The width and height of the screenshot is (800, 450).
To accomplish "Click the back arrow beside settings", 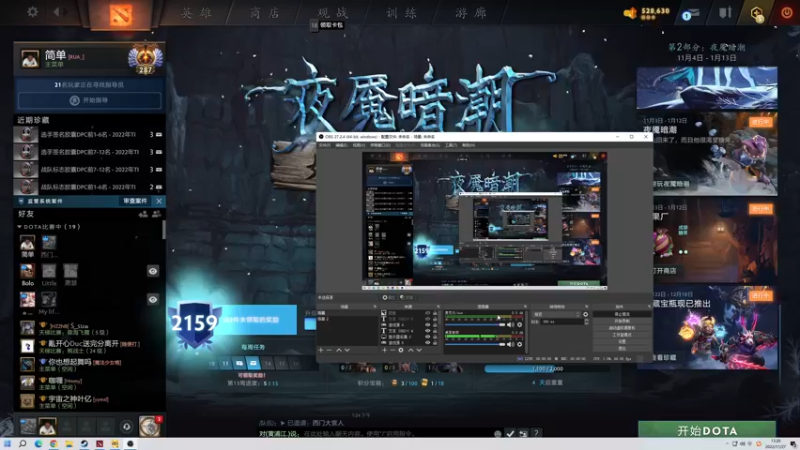I will [x=57, y=11].
